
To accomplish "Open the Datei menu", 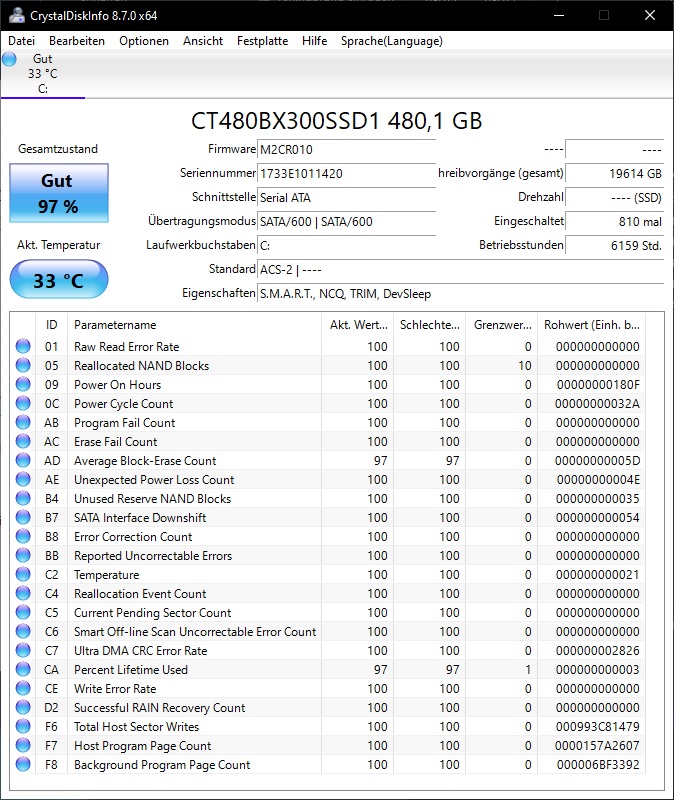I will click(x=21, y=41).
